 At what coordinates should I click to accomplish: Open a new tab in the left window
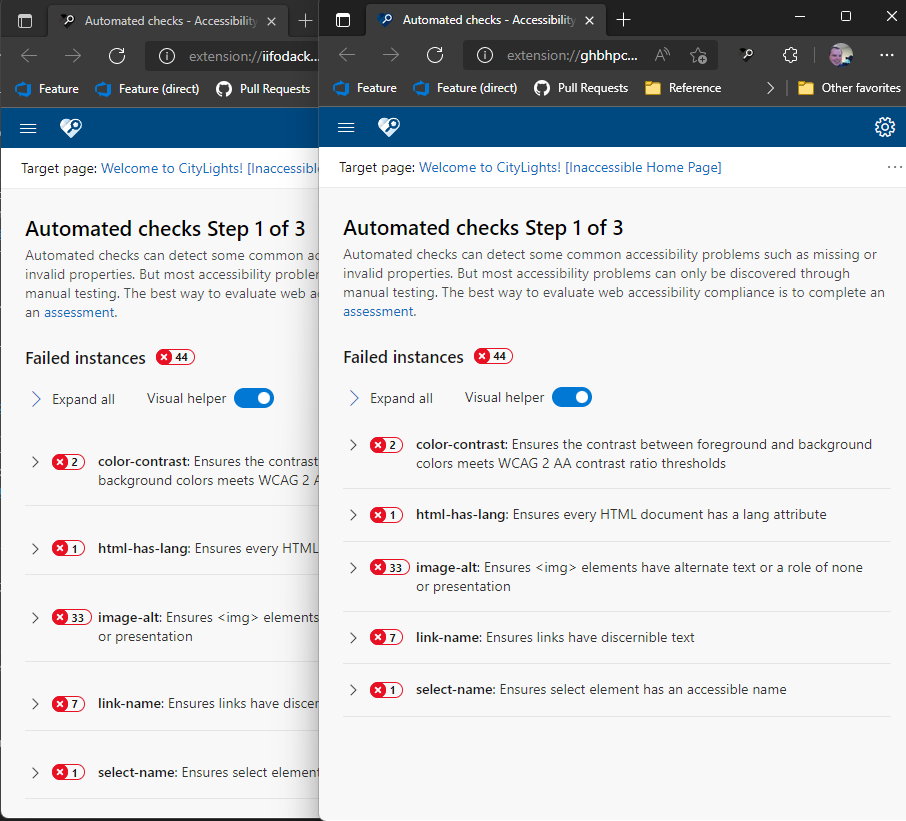coord(305,21)
